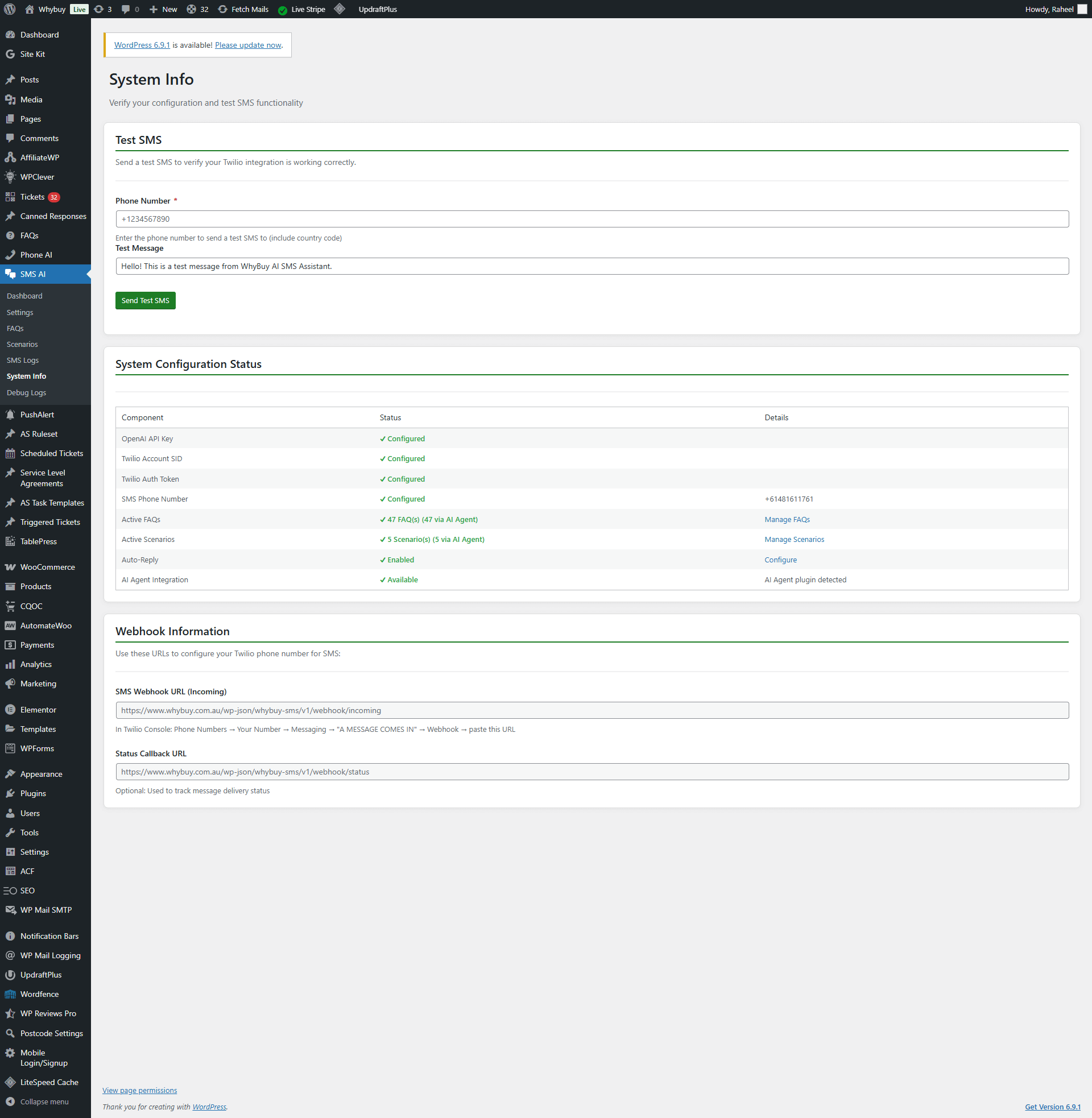Click the Please update now link
This screenshot has width=1092, height=1118.
pyautogui.click(x=248, y=45)
